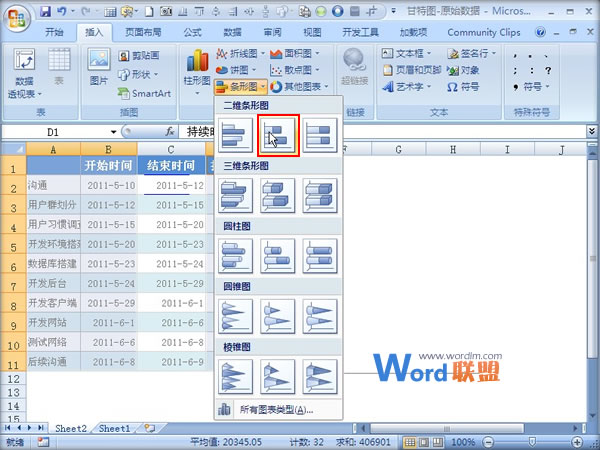The height and width of the screenshot is (450, 600).
Task: Switch to the 开始 (Home) tab
Action: 54,32
